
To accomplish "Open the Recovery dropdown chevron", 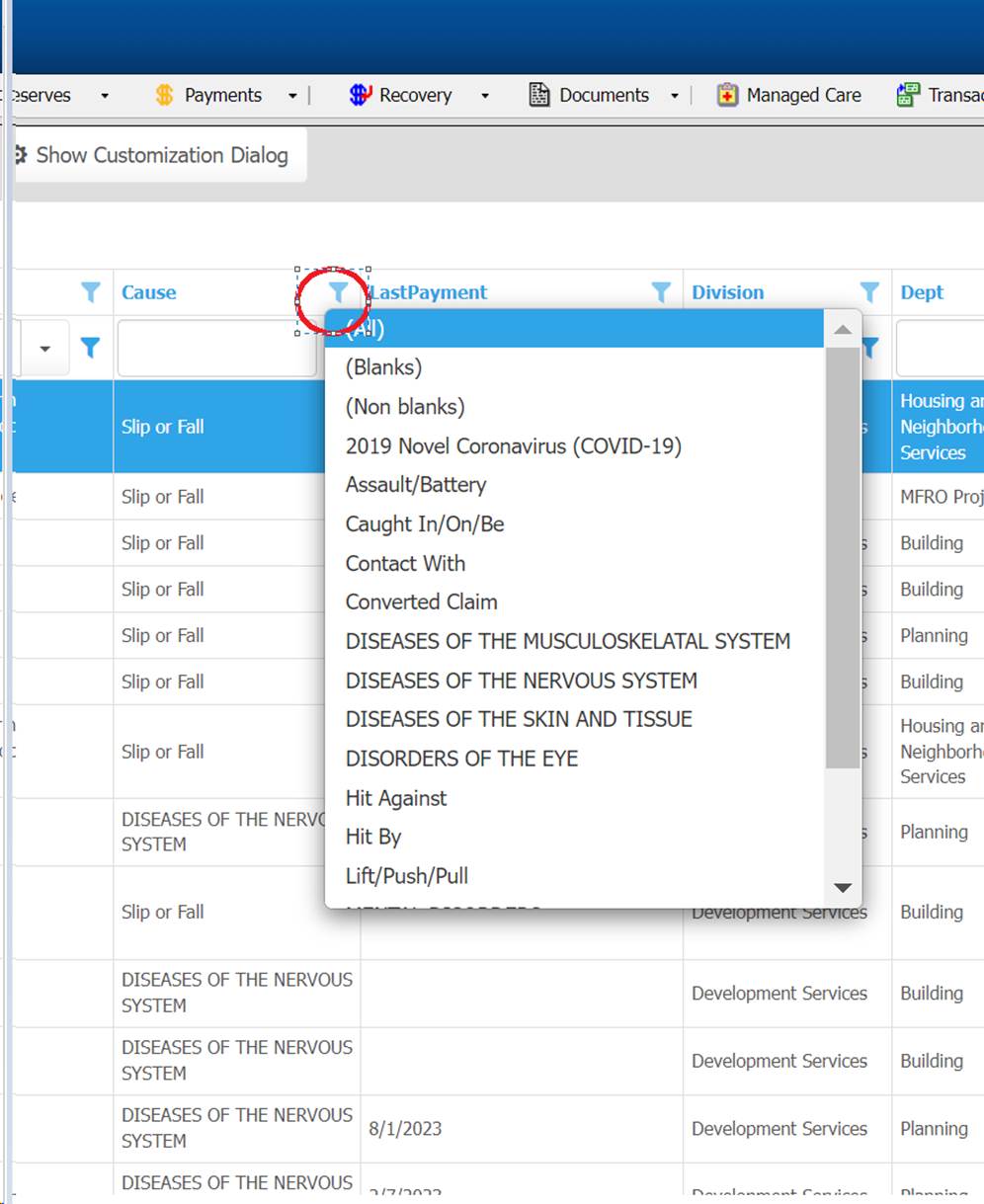I will (x=484, y=95).
